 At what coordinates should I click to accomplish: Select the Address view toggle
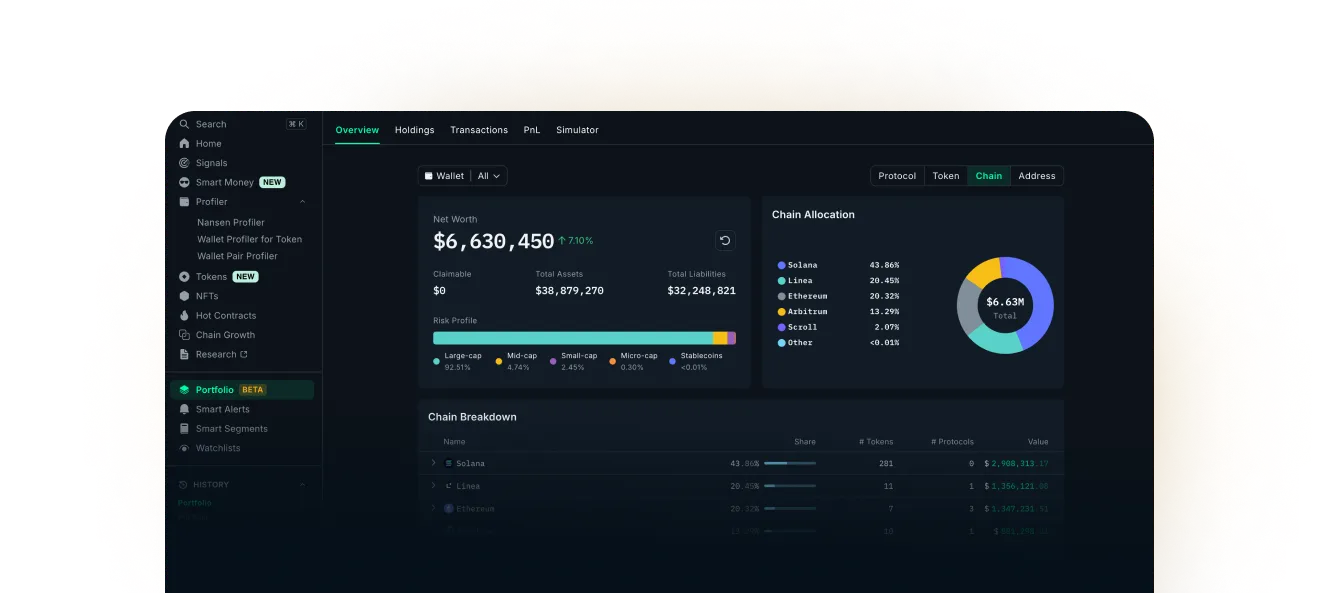click(1037, 176)
